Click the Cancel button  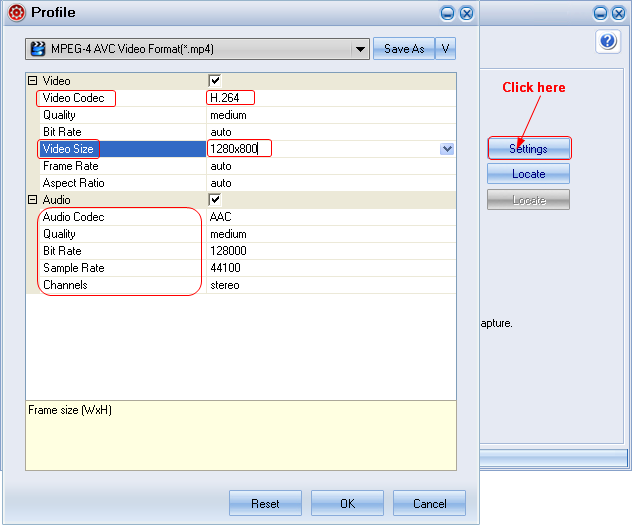point(430,503)
